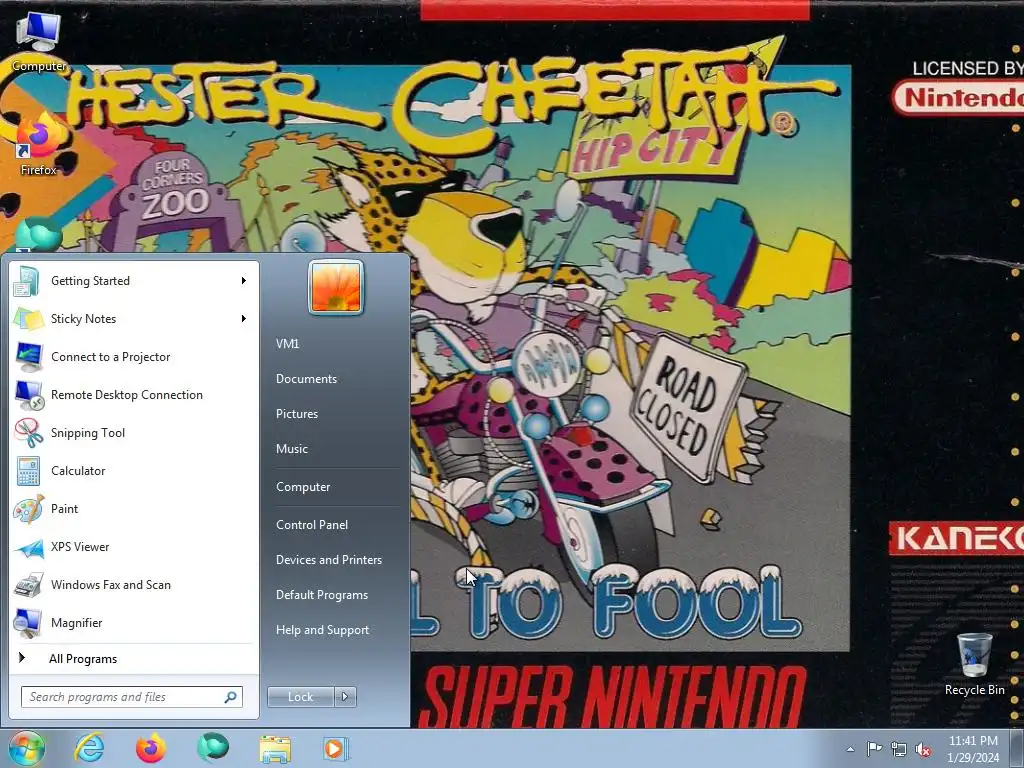This screenshot has height=768, width=1024.
Task: Expand All Programs list
Action: (x=134, y=659)
